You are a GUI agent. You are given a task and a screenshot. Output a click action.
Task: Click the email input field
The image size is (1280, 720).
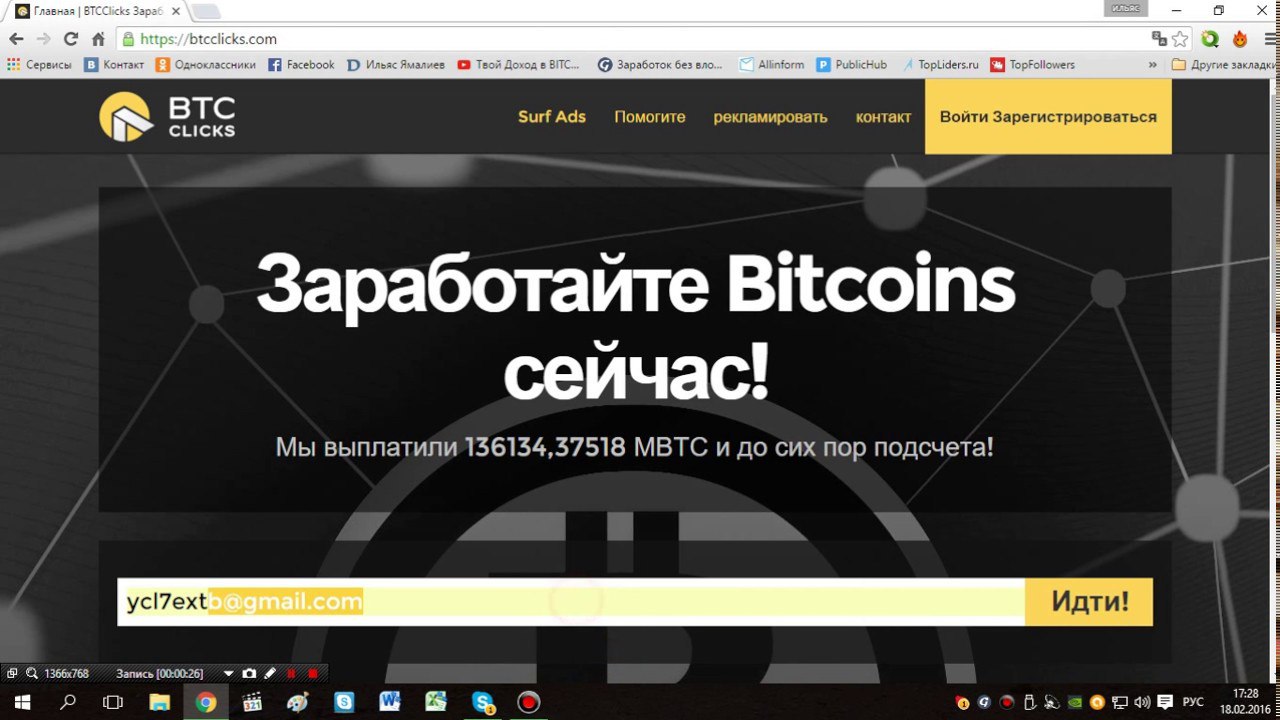click(x=571, y=602)
